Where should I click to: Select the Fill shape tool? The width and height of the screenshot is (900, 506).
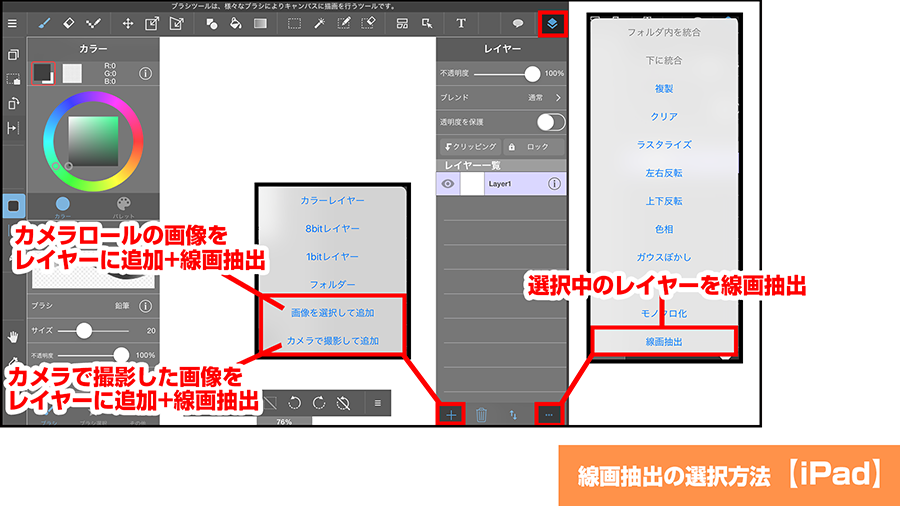(x=211, y=24)
